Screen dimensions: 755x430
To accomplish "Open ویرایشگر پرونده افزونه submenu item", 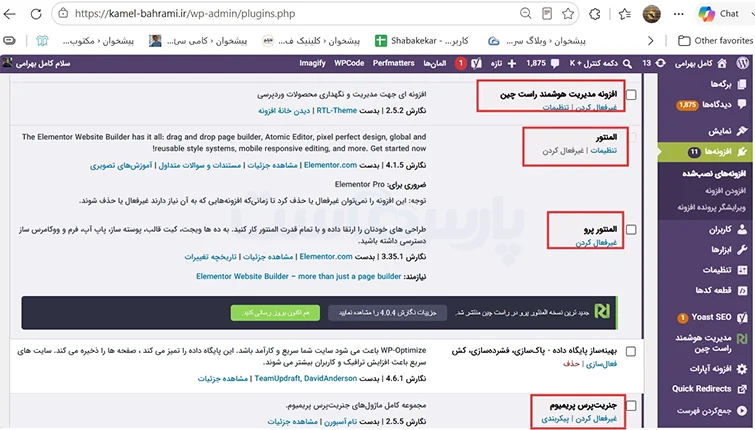I will tap(712, 208).
